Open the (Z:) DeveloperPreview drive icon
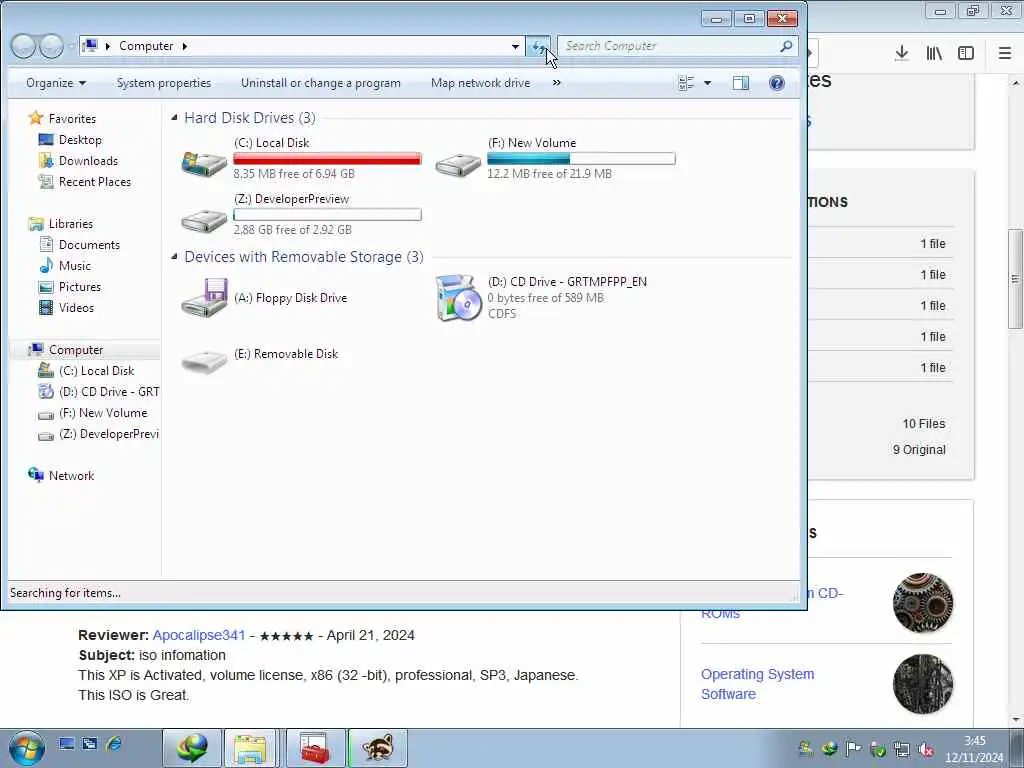The width and height of the screenshot is (1024, 768). (x=204, y=221)
